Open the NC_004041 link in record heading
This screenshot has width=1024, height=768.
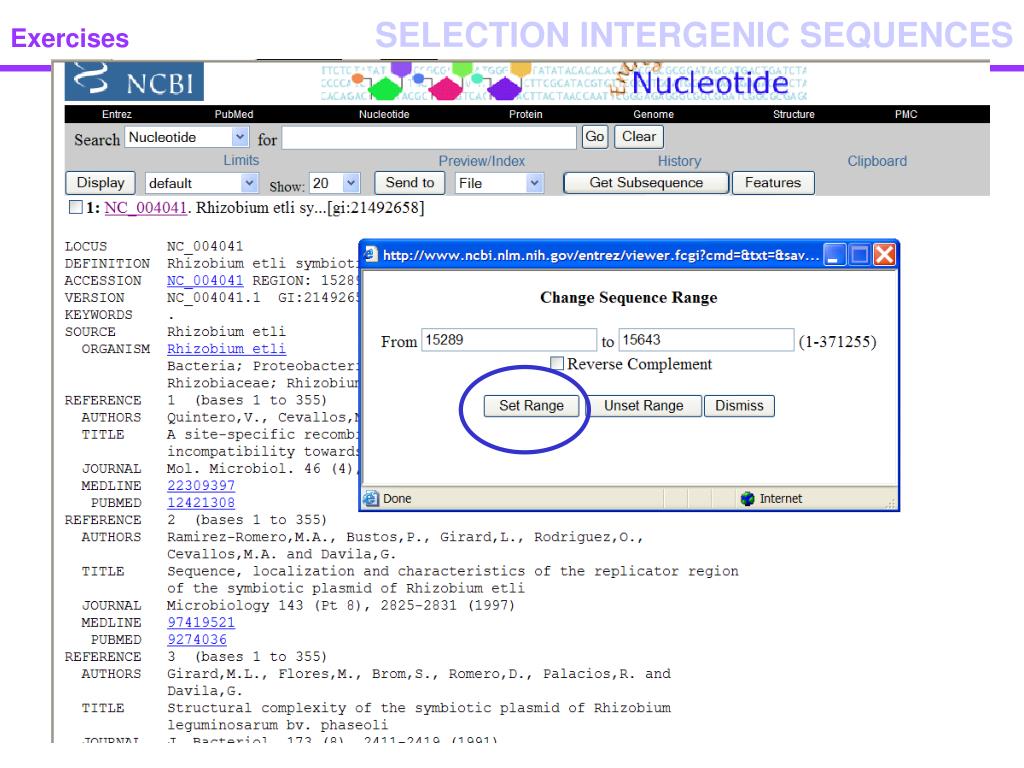pyautogui.click(x=146, y=208)
